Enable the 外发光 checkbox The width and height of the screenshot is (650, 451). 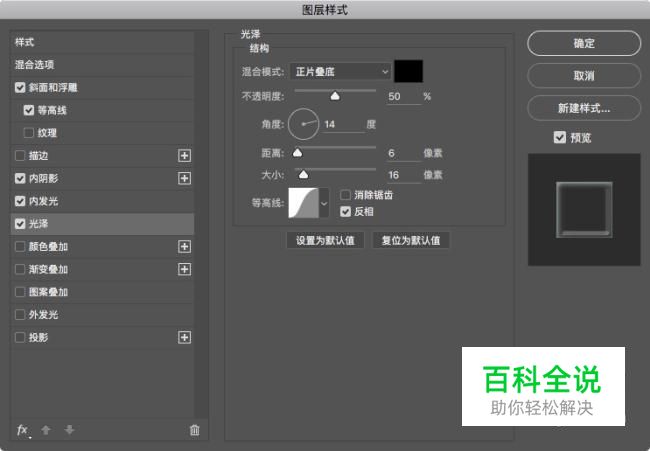(20, 315)
